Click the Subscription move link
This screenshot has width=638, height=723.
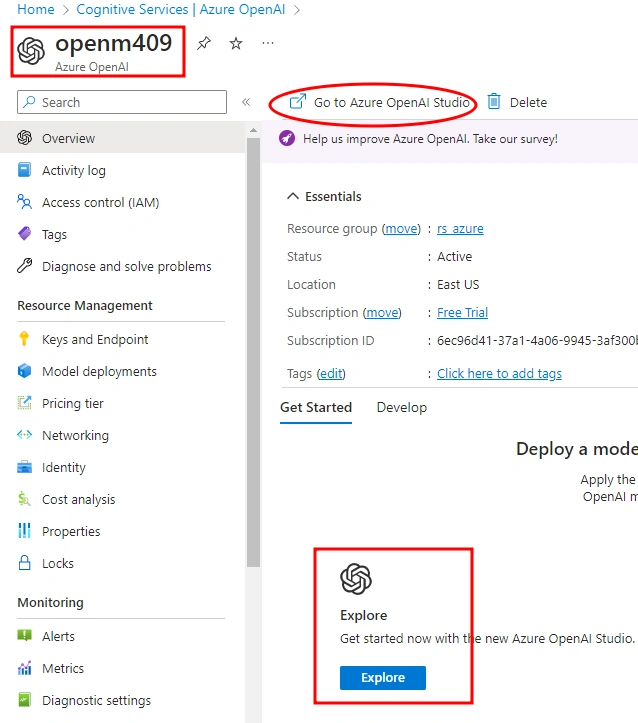pos(382,313)
